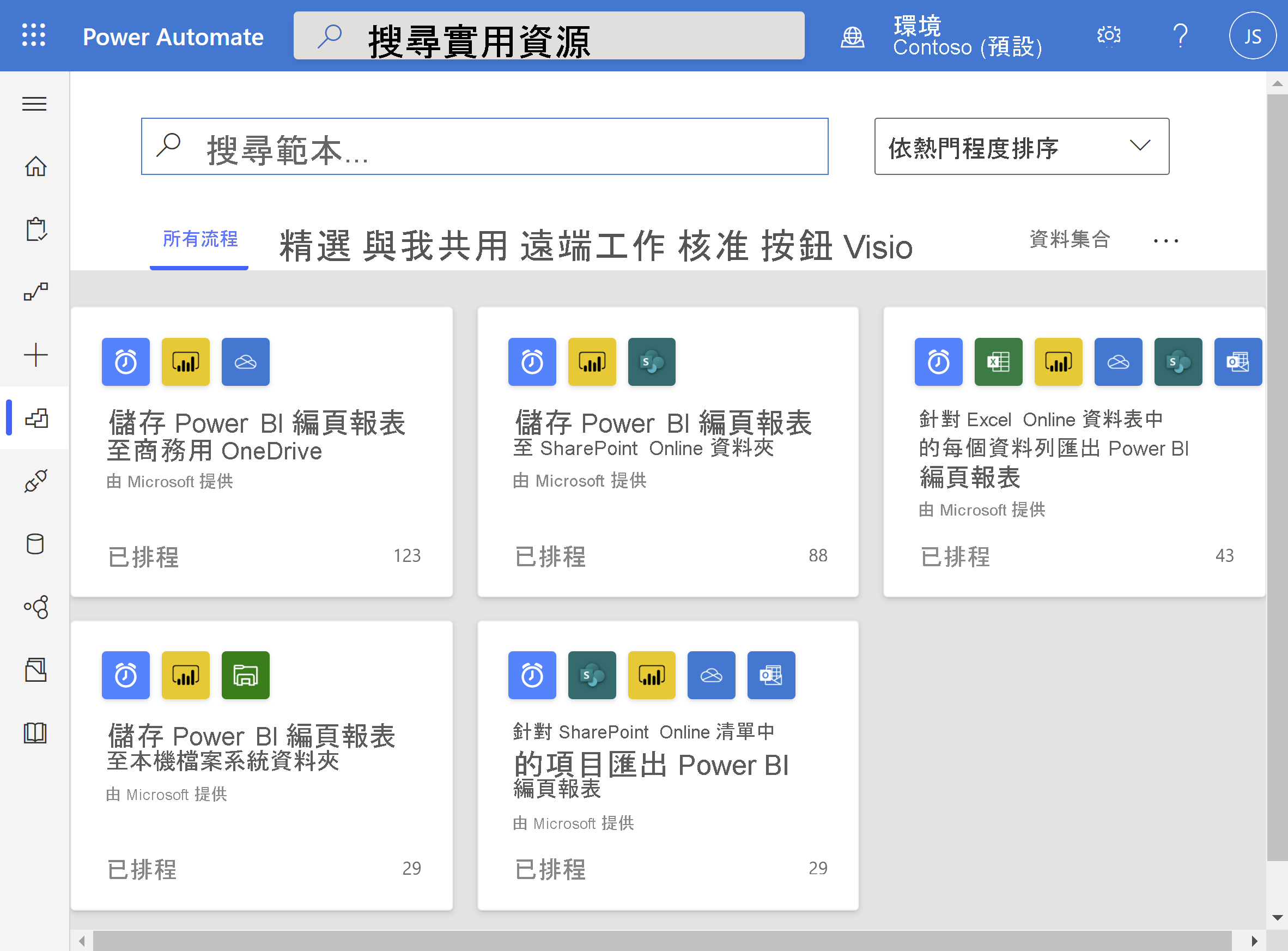Image resolution: width=1288 pixels, height=951 pixels.
Task: Click Outlook icon on Excel Online card
Action: click(x=1238, y=362)
